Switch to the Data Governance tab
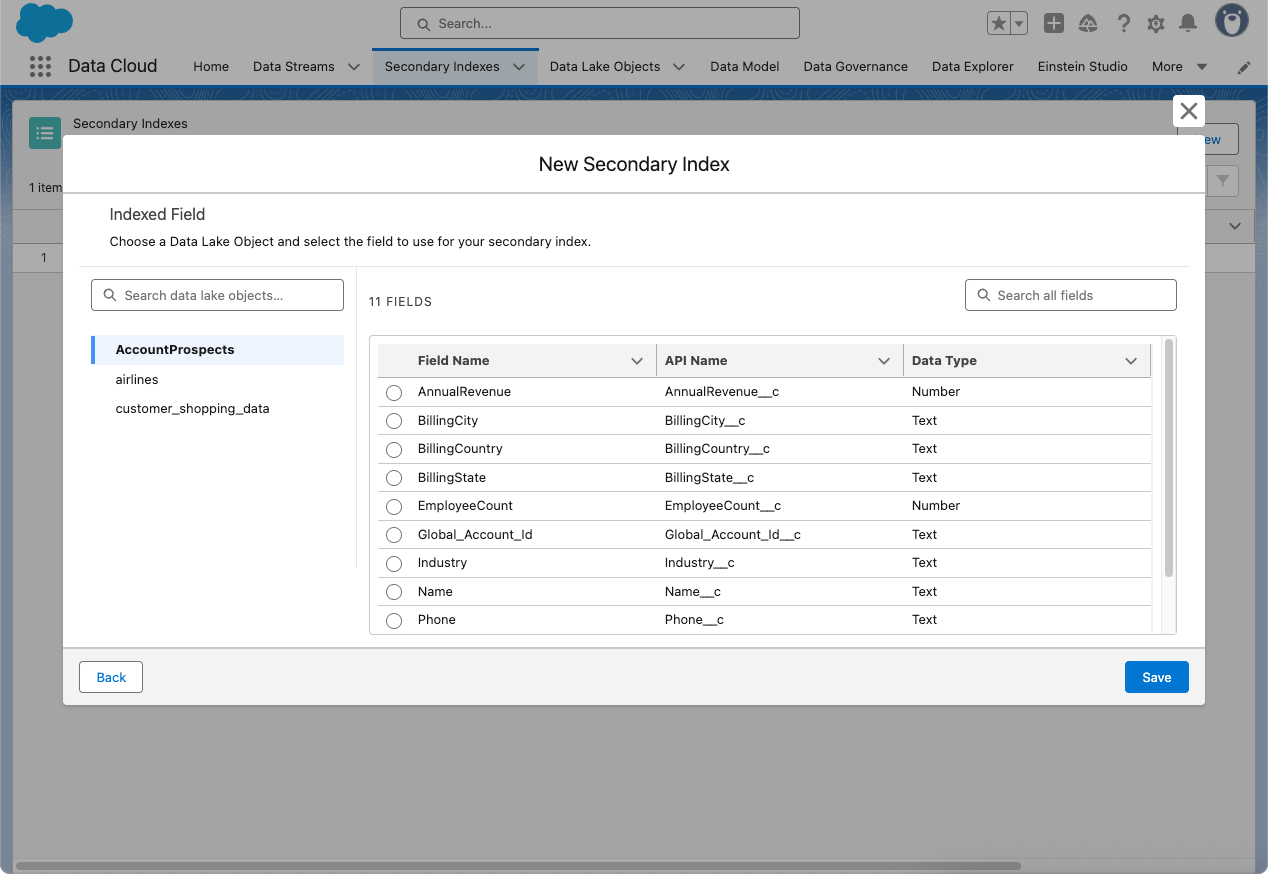The image size is (1268, 874). (856, 67)
